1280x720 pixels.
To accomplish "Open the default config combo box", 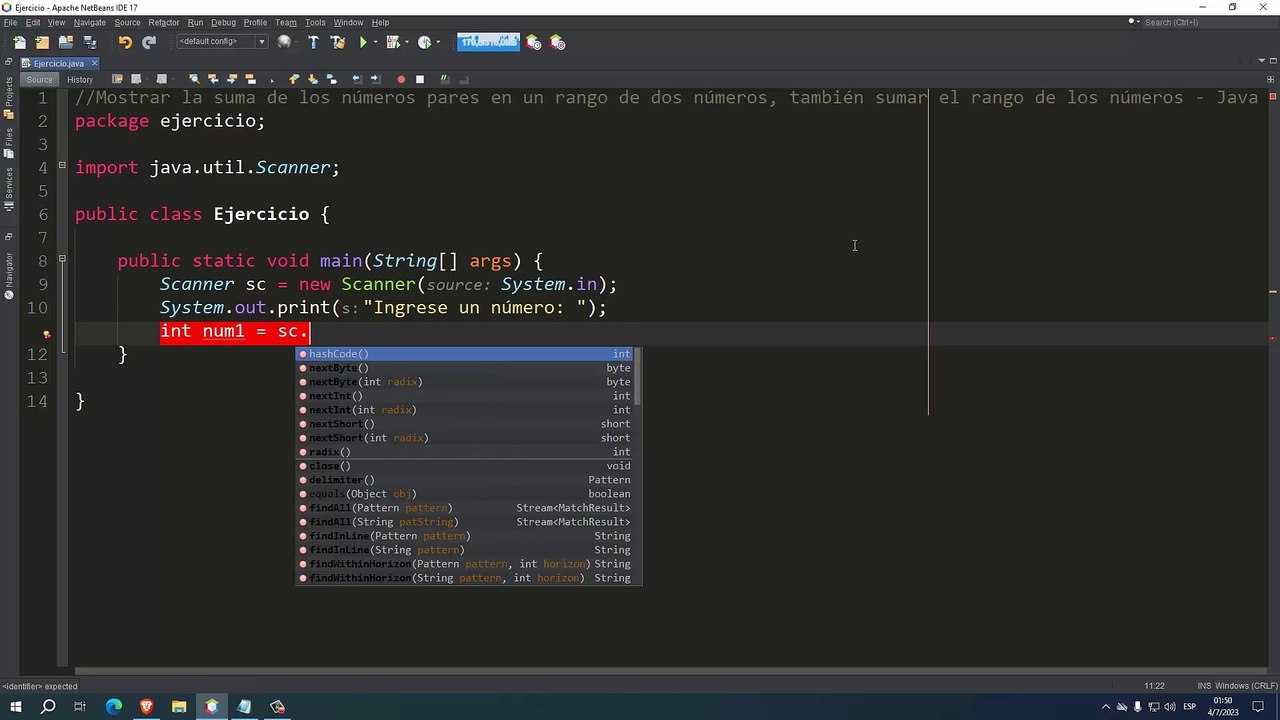I will 222,41.
